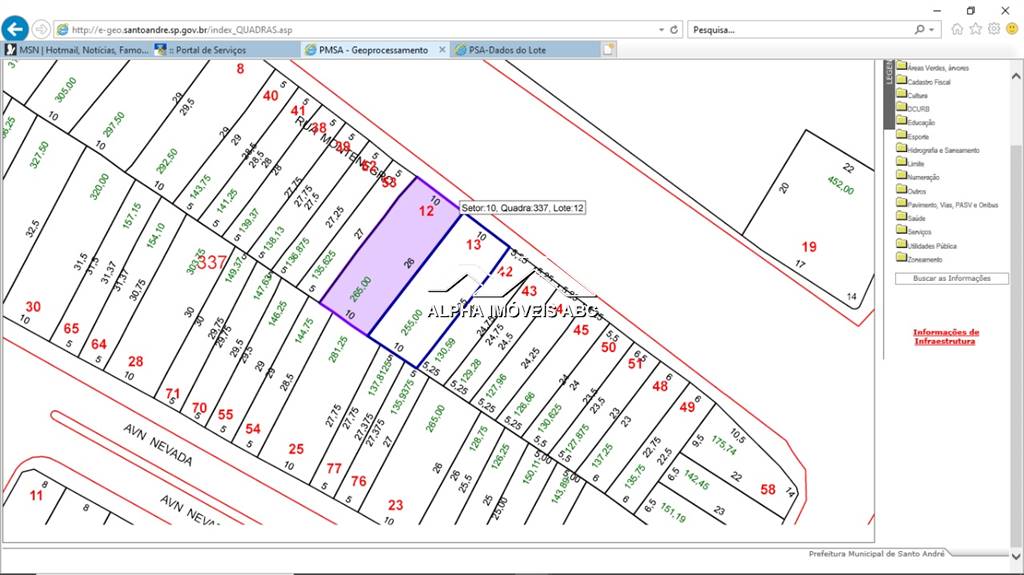Screen dimensions: 1024x575
Task: Select lot 13 on the map
Action: [474, 245]
